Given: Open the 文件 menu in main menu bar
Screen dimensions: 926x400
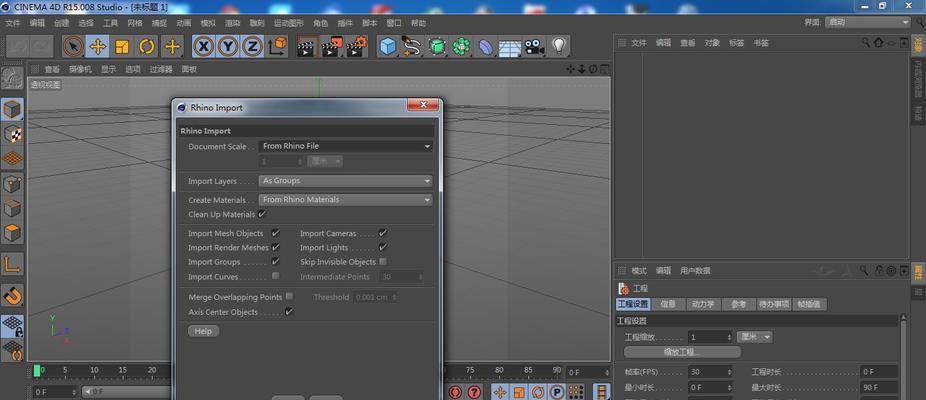Looking at the screenshot, I should 12,23.
